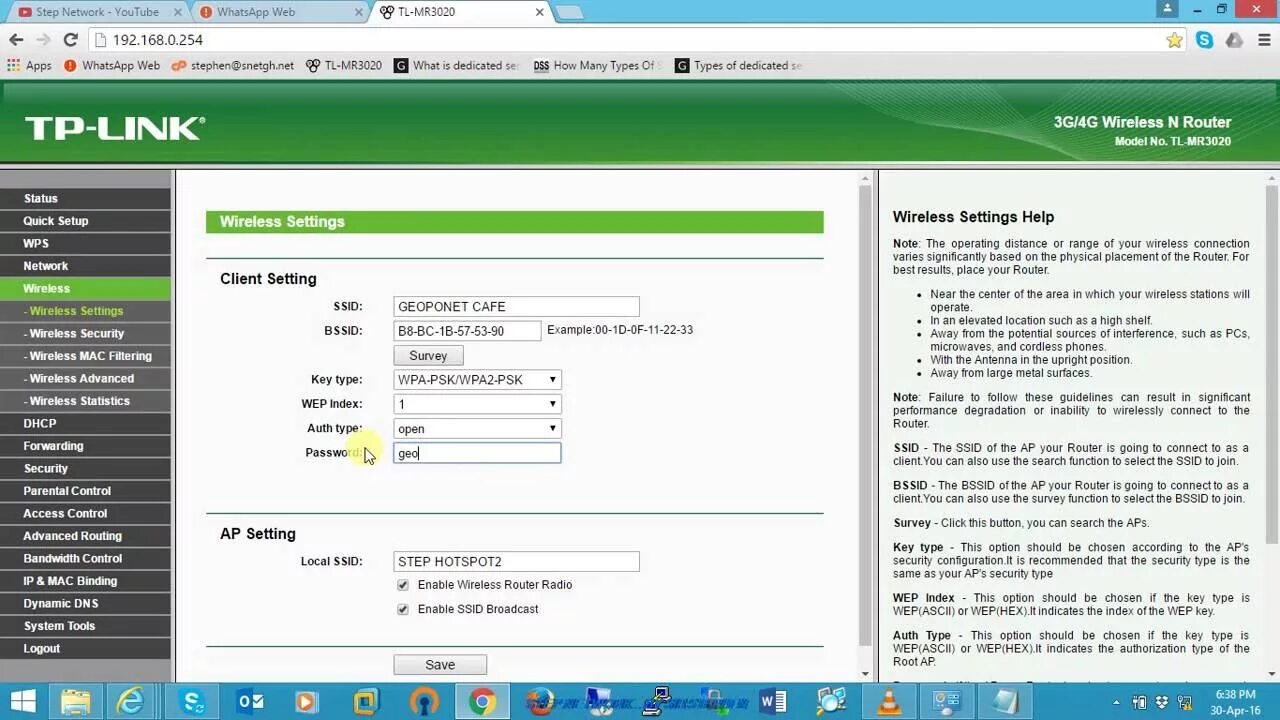The width and height of the screenshot is (1280, 720).
Task: Expand the WEP Index dropdown
Action: pos(477,404)
